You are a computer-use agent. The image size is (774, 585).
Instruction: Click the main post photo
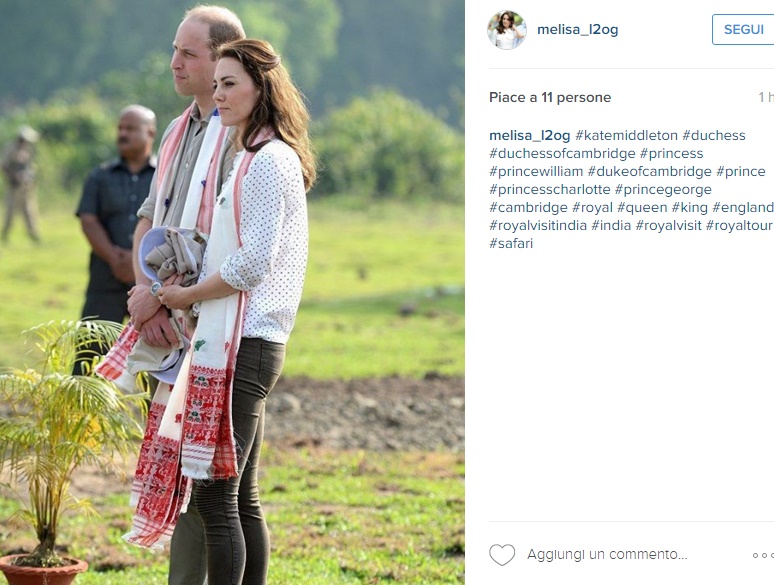tap(232, 292)
